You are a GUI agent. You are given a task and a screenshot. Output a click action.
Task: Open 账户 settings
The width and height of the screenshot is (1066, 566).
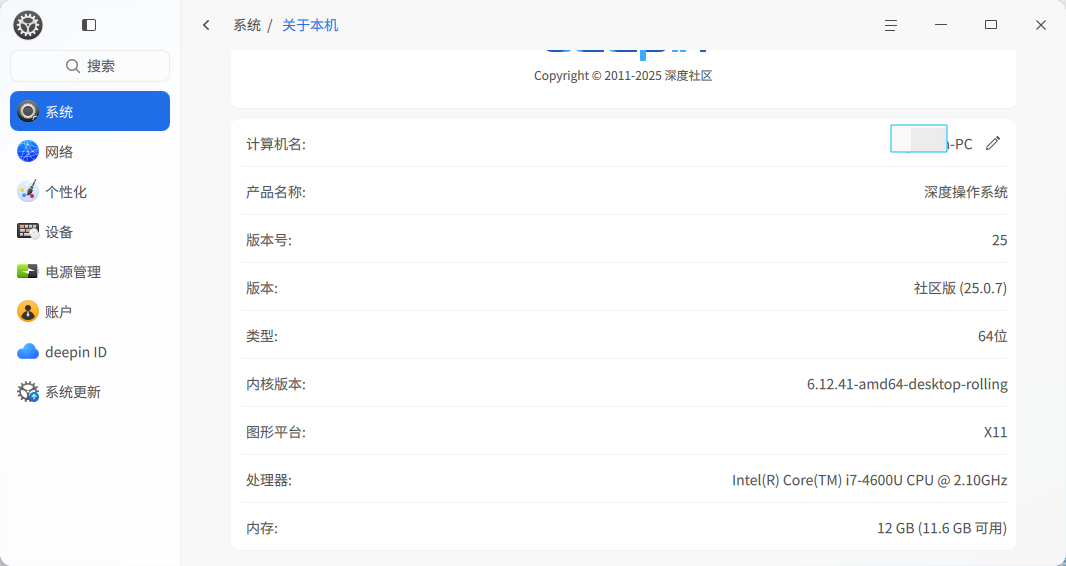click(x=90, y=312)
